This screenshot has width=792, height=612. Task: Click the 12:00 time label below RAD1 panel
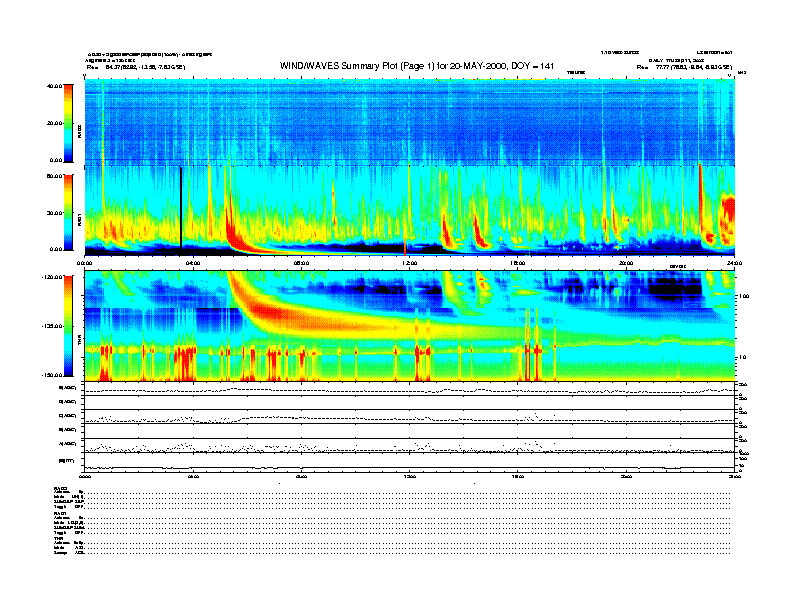(410, 263)
